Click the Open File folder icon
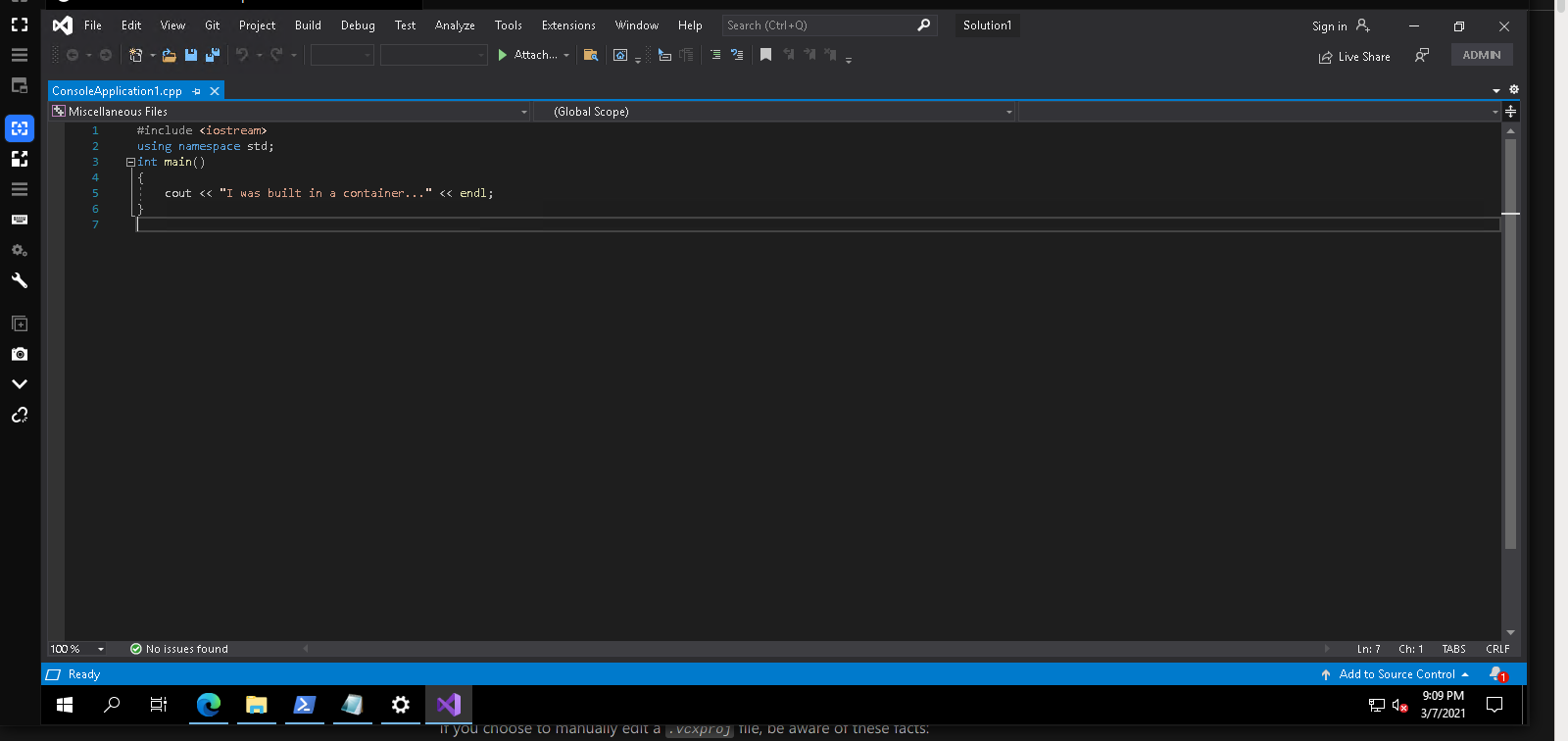 [x=170, y=55]
